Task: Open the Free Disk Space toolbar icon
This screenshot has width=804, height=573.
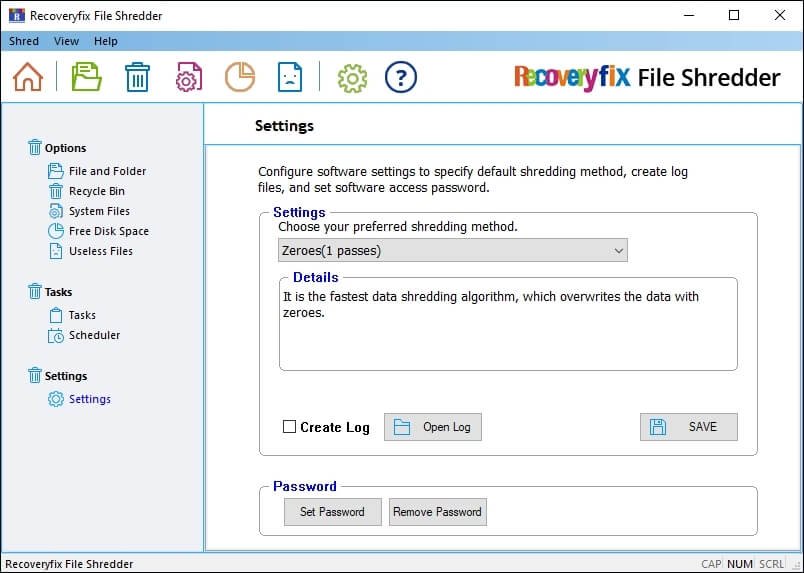Action: [239, 77]
